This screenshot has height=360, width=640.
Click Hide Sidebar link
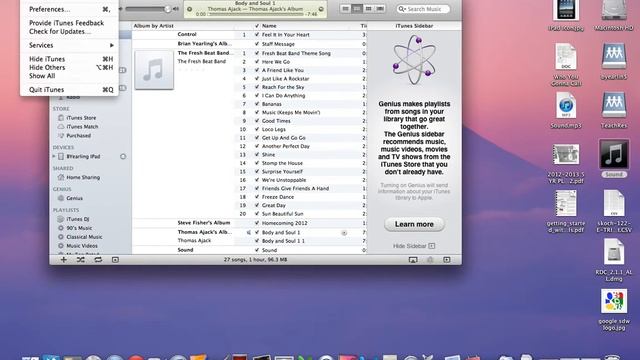pyautogui.click(x=414, y=246)
